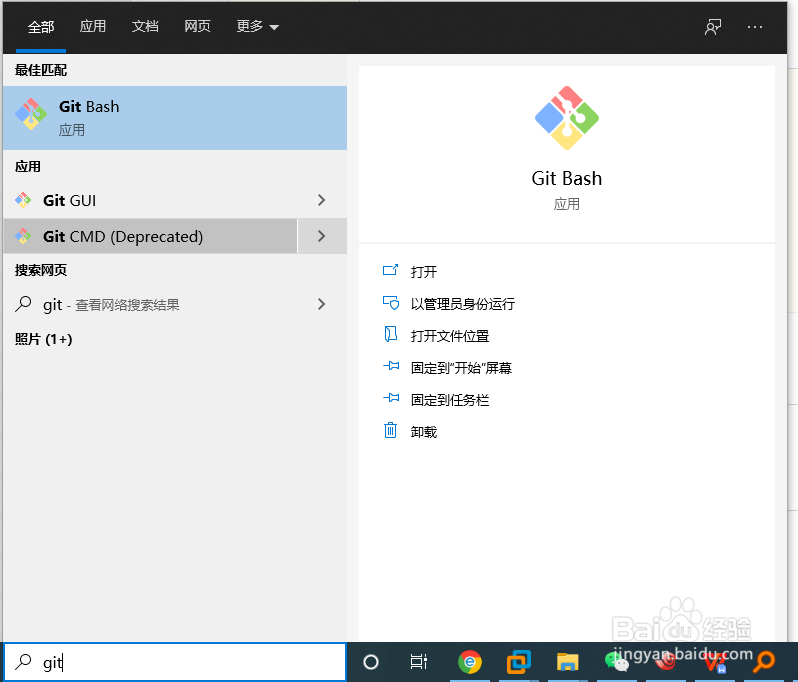Click the 最佳匹配 section header
The image size is (798, 682).
click(x=41, y=70)
